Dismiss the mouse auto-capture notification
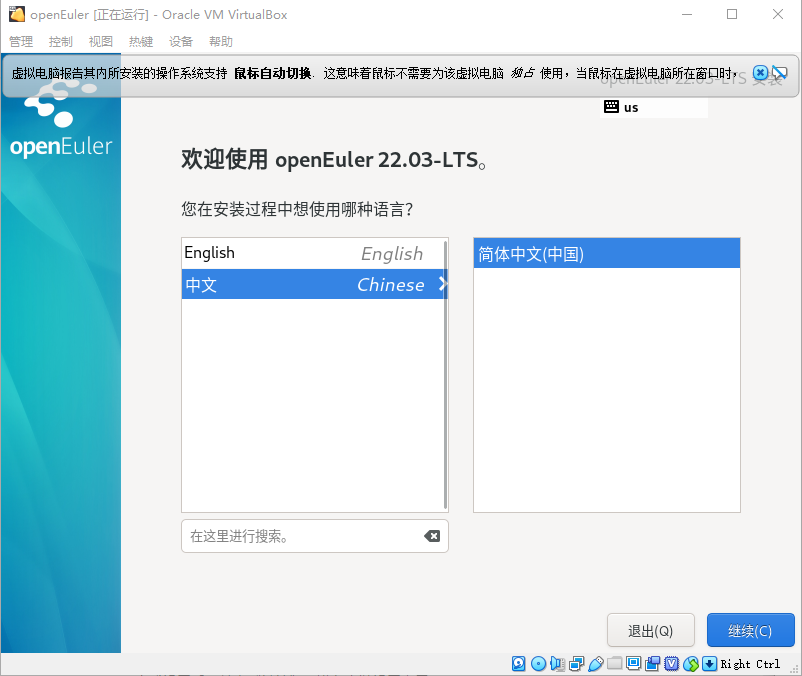This screenshot has width=802, height=676. 760,72
